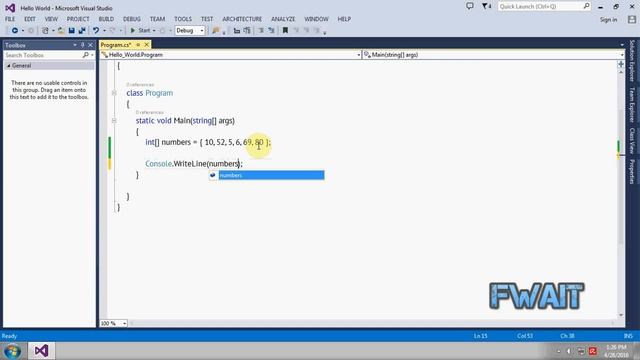Open the EDIT menu
Viewport: 640px width, 360px height.
click(x=30, y=19)
